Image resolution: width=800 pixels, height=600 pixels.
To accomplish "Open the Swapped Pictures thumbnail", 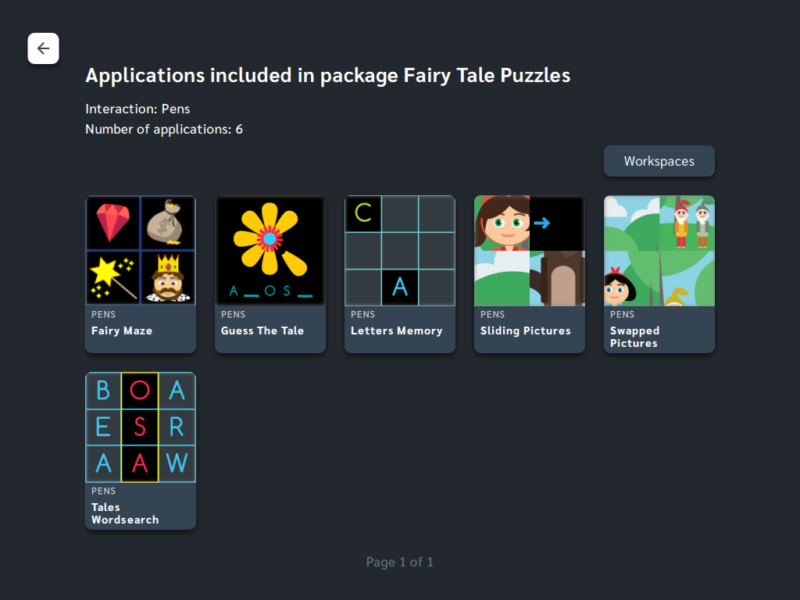I will (x=659, y=251).
